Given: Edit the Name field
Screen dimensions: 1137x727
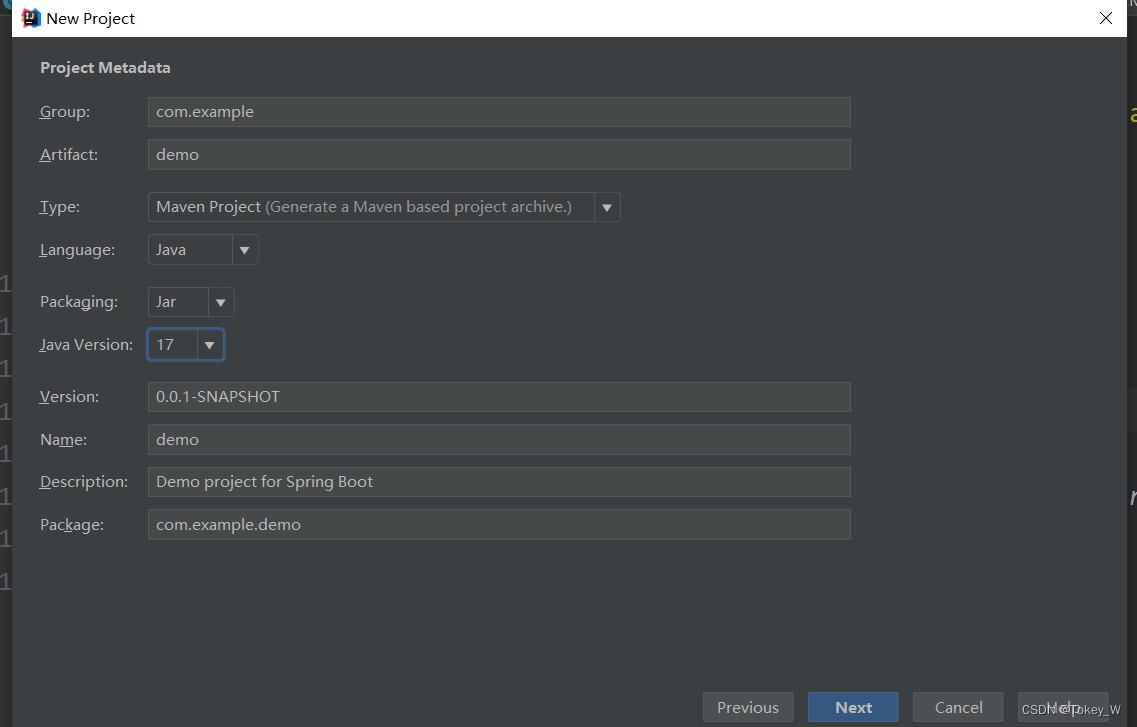Looking at the screenshot, I should click(x=499, y=440).
